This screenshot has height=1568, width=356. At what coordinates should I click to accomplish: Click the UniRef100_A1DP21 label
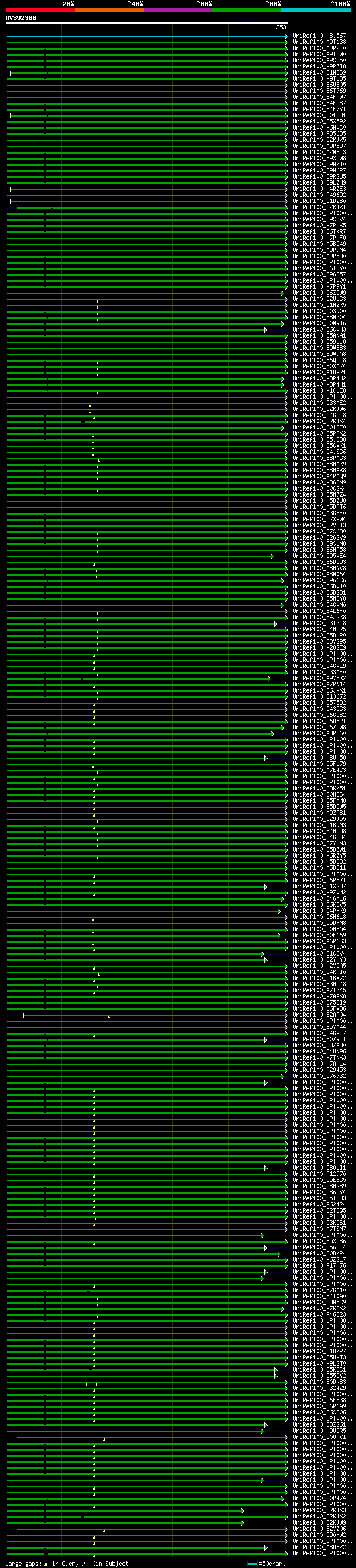pyautogui.click(x=319, y=373)
